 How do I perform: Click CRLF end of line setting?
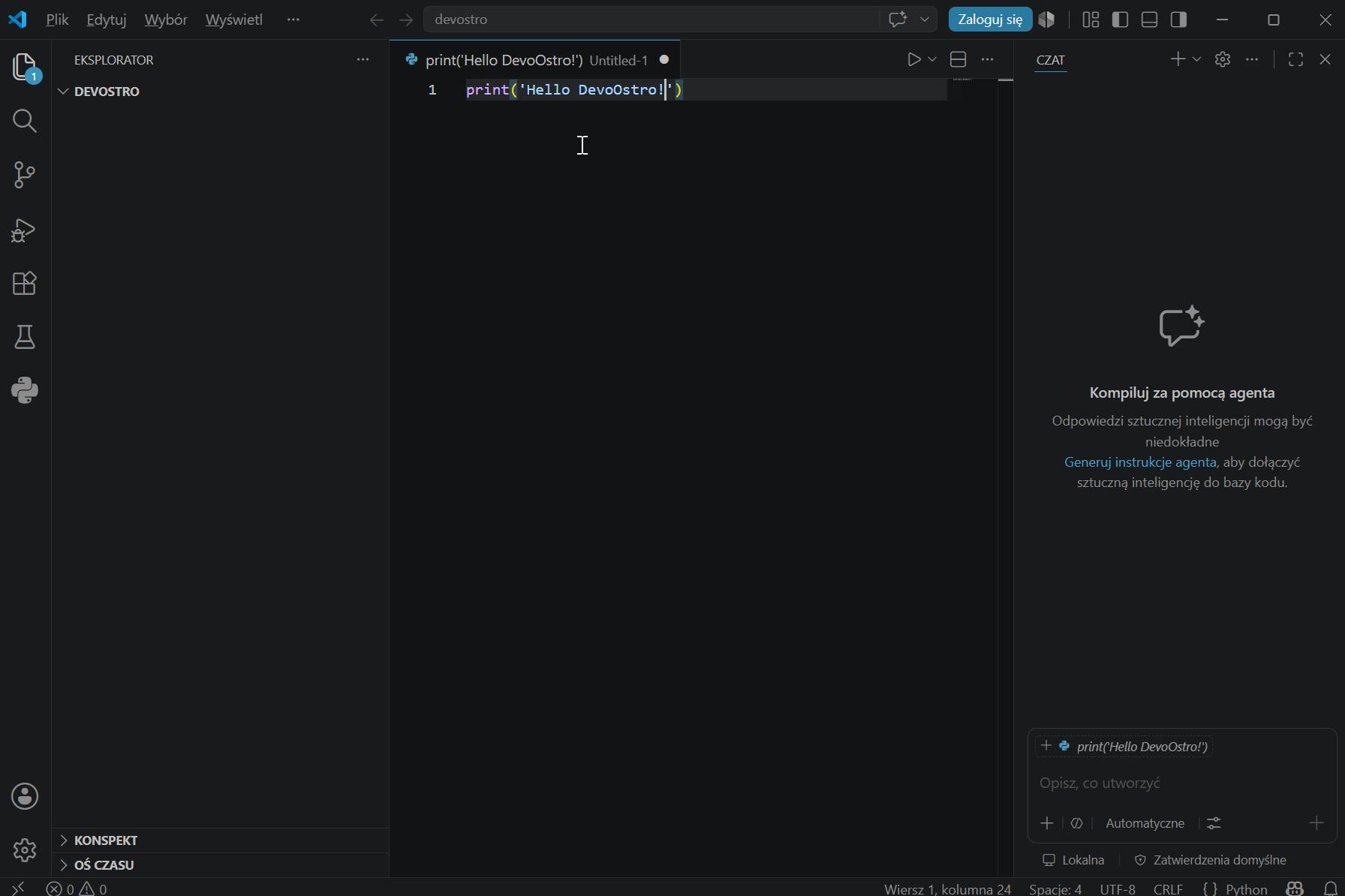click(x=1168, y=888)
